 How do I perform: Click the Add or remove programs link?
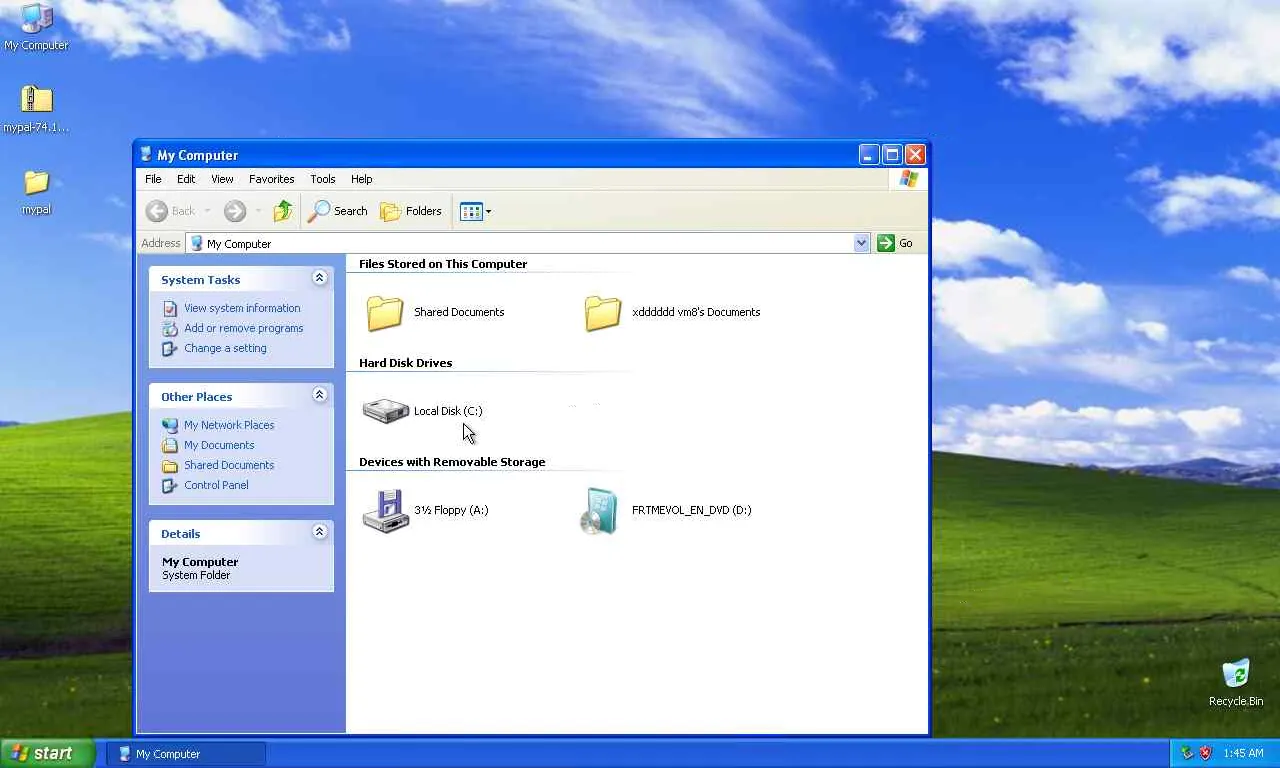(243, 328)
